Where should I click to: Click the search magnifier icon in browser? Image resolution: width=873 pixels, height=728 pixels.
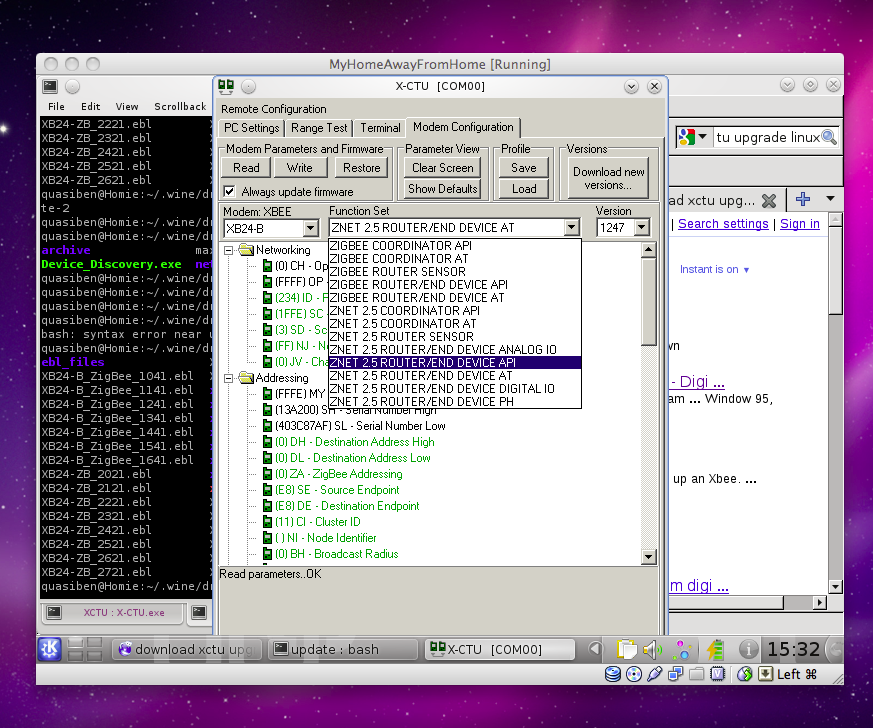click(x=828, y=137)
